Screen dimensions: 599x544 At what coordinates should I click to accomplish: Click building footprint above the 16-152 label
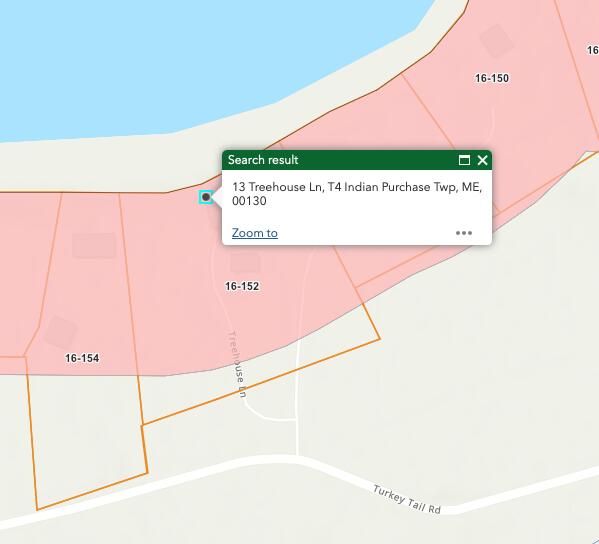pos(245,262)
